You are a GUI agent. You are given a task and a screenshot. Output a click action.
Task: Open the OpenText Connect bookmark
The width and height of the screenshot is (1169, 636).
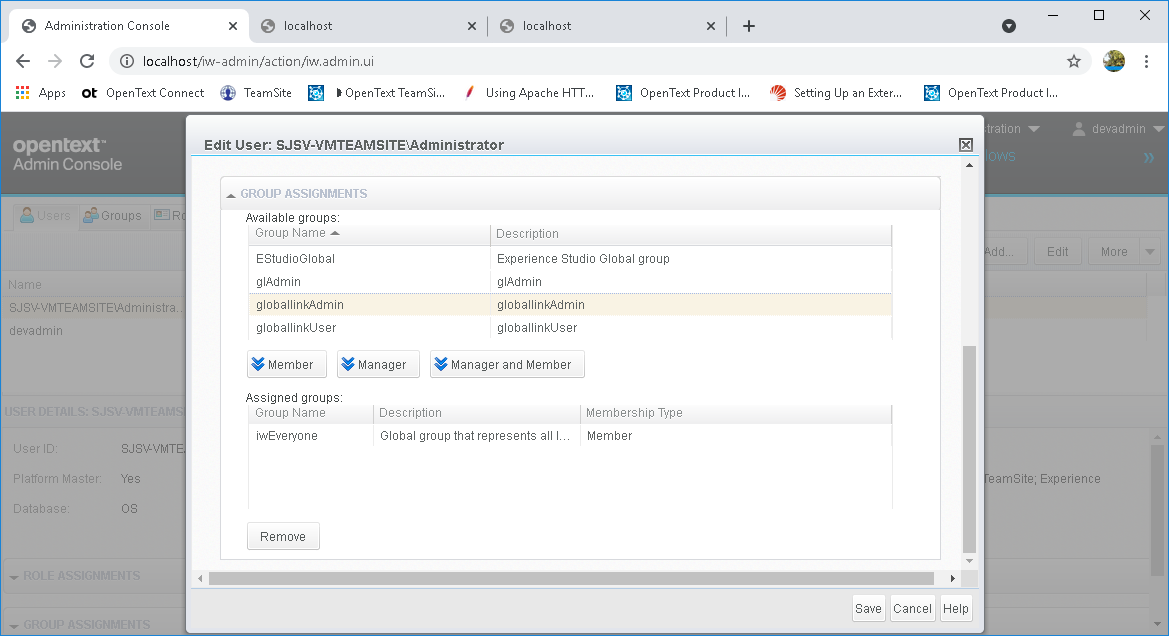click(x=143, y=93)
